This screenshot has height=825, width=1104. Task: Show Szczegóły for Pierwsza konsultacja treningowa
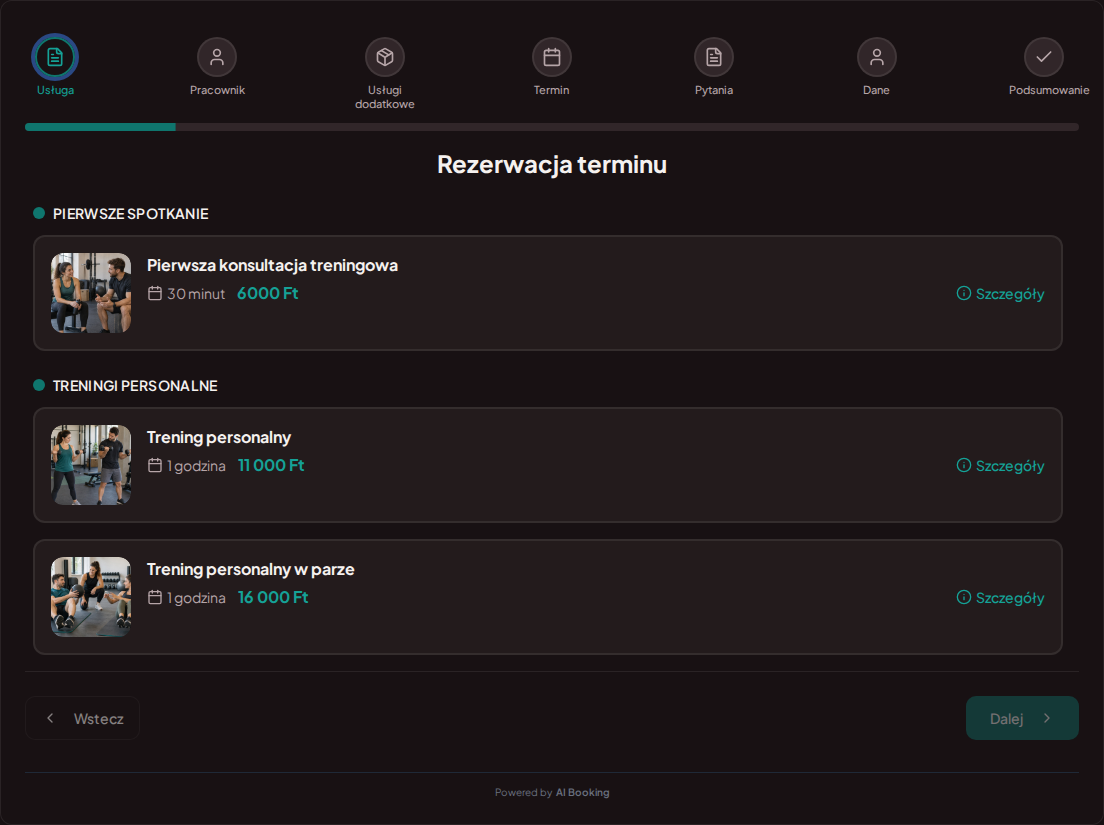(x=1000, y=294)
